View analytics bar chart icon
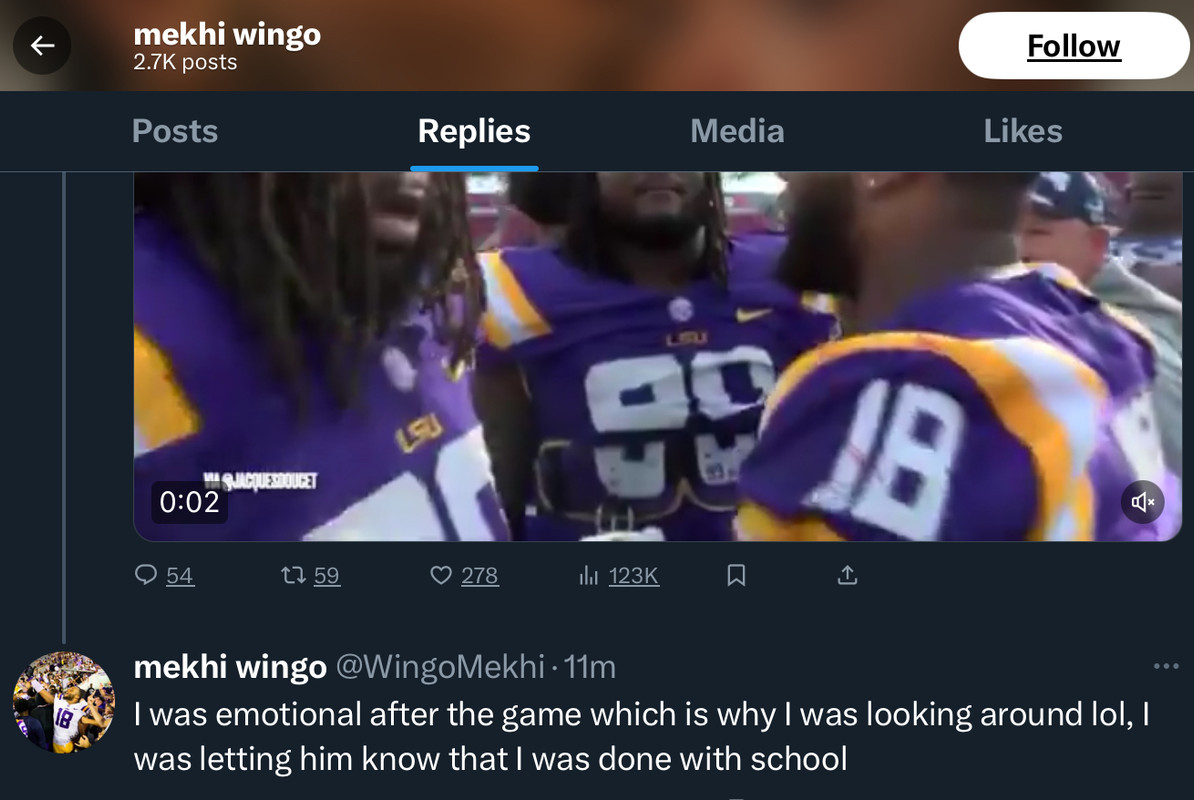 coord(588,575)
